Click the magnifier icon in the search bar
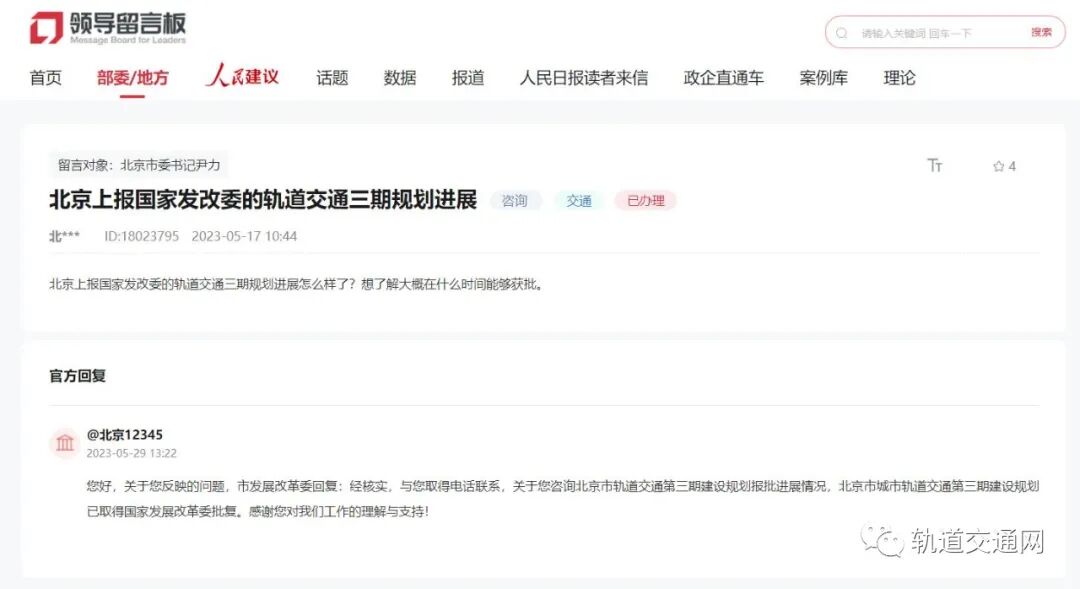The width and height of the screenshot is (1080, 589). (843, 32)
